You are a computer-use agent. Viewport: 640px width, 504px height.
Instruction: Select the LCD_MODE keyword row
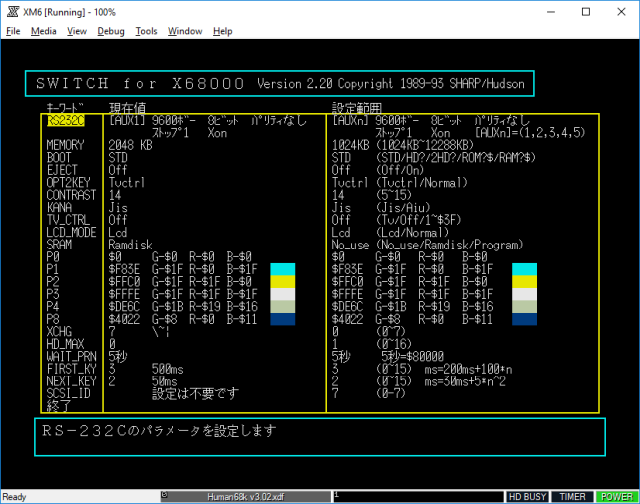coord(71,232)
